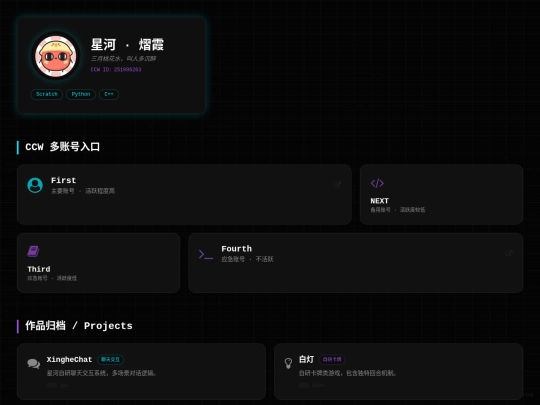
Task: Click the C++ skill tag
Action: pyautogui.click(x=109, y=94)
